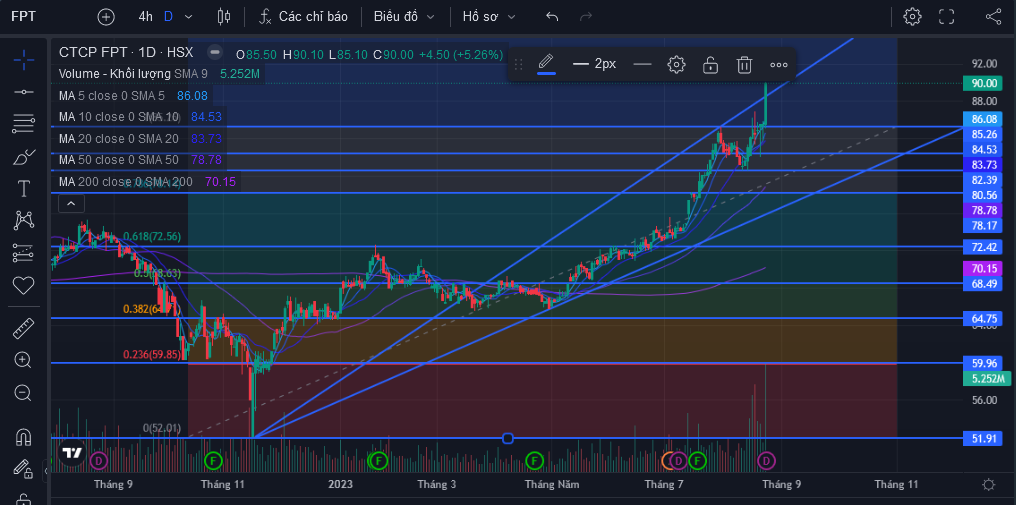The height and width of the screenshot is (505, 1016).
Task: Click the F marker near Tháng Năm
Action: [x=534, y=460]
